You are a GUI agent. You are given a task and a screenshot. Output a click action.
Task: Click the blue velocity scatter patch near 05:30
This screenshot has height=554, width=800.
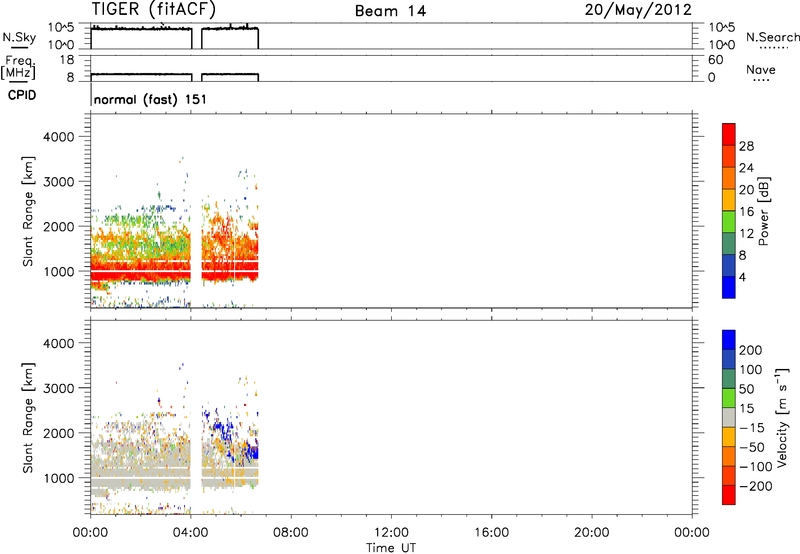tap(222, 430)
